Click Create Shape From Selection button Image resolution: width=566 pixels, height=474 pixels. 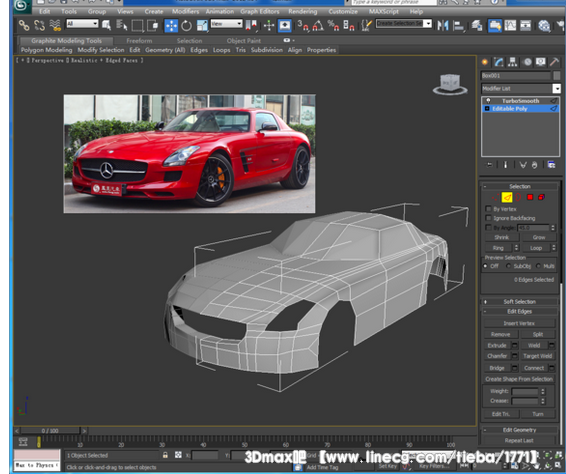pos(519,379)
